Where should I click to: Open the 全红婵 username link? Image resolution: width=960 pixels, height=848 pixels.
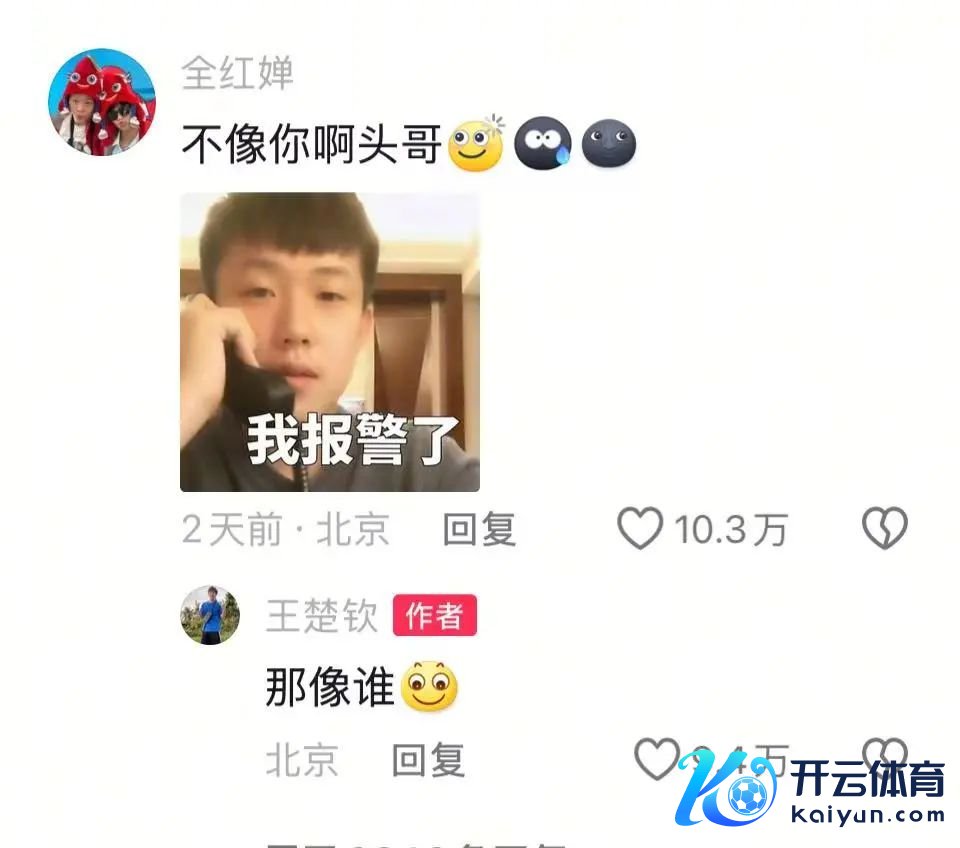pyautogui.click(x=237, y=73)
